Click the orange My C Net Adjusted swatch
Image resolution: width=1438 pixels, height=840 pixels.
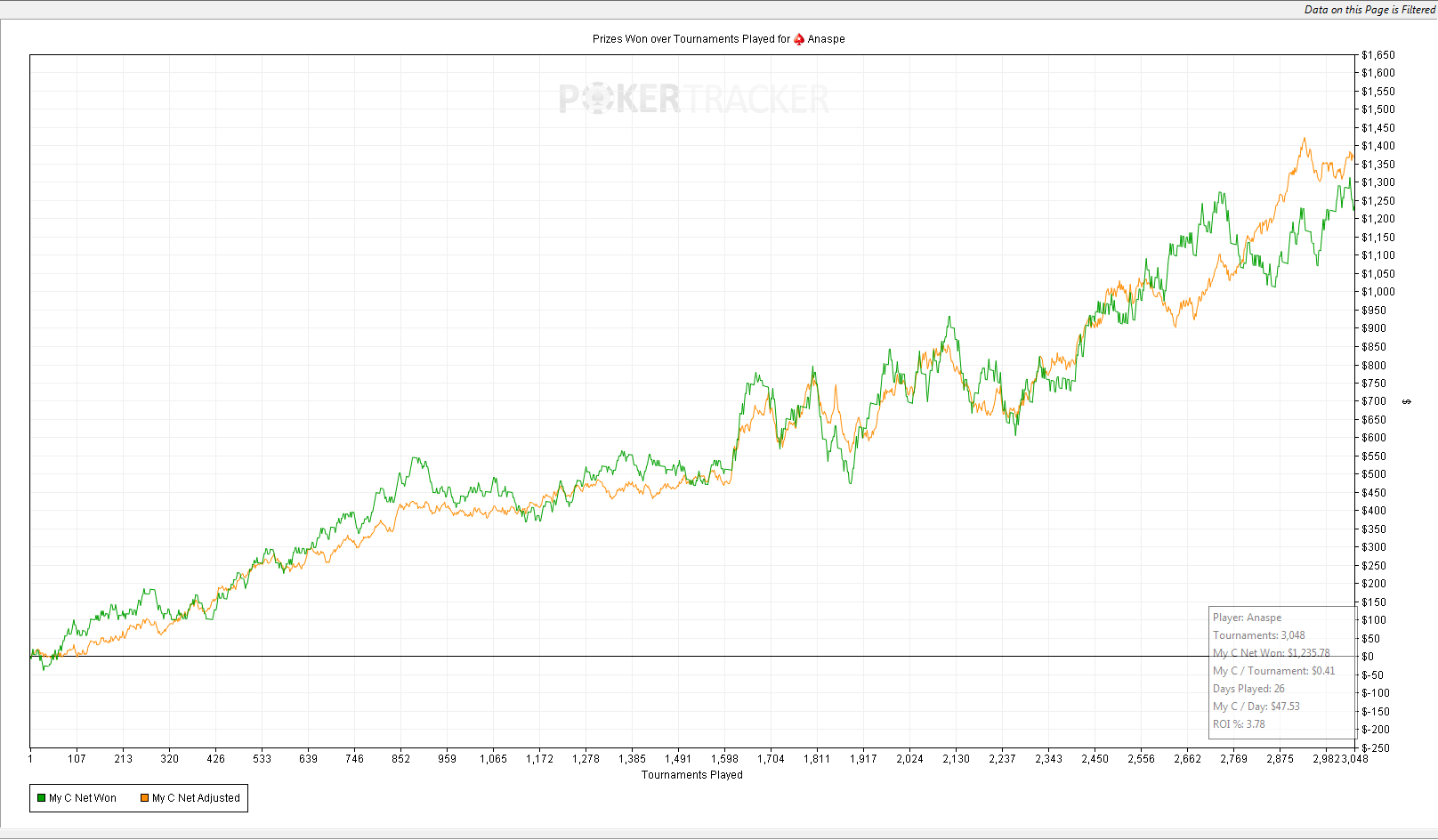pos(144,798)
